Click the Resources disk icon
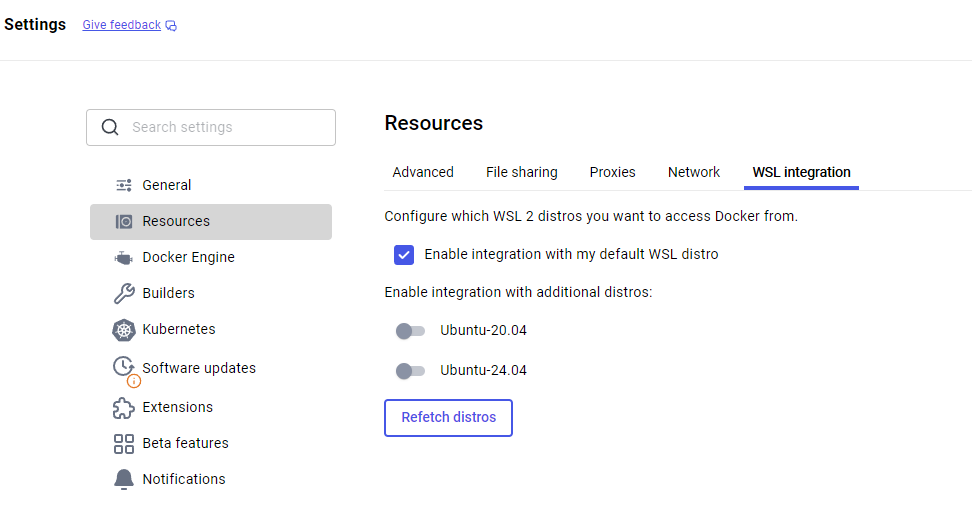 click(124, 221)
